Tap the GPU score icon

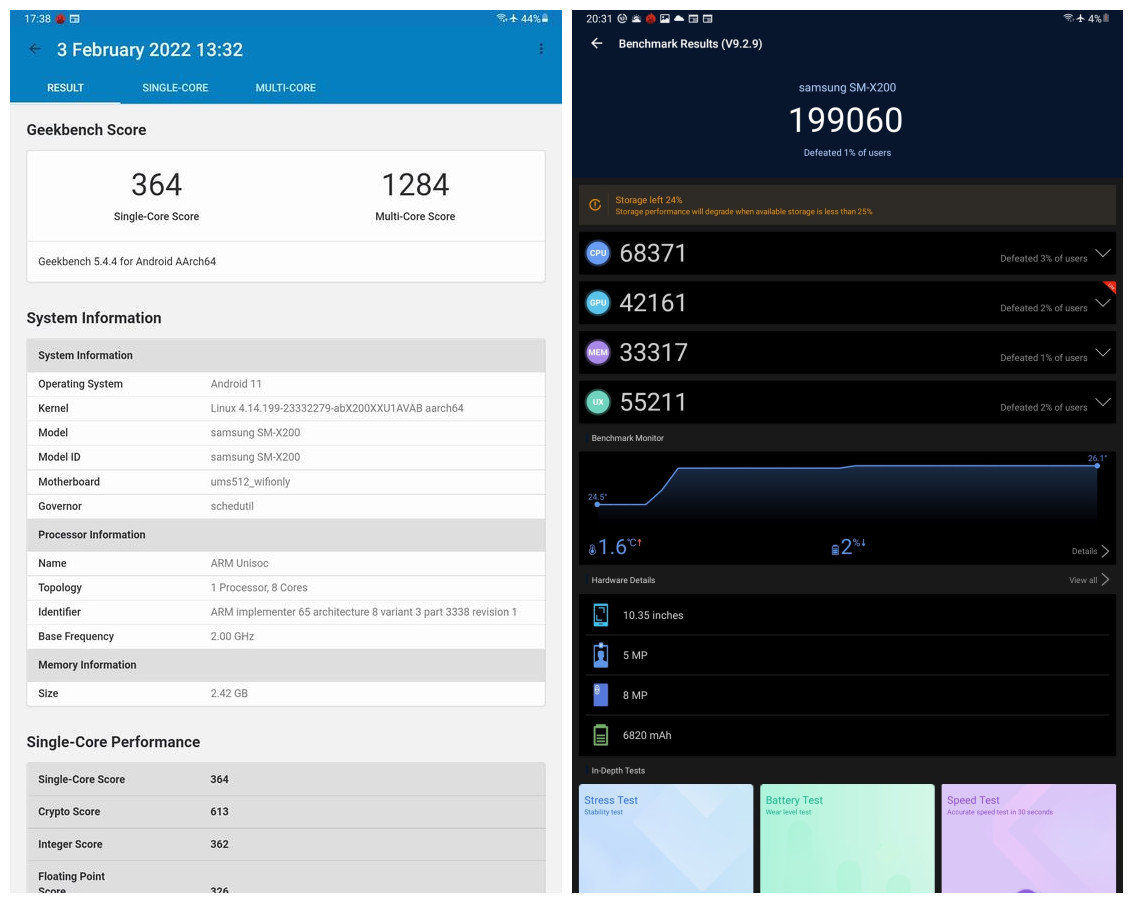point(598,303)
